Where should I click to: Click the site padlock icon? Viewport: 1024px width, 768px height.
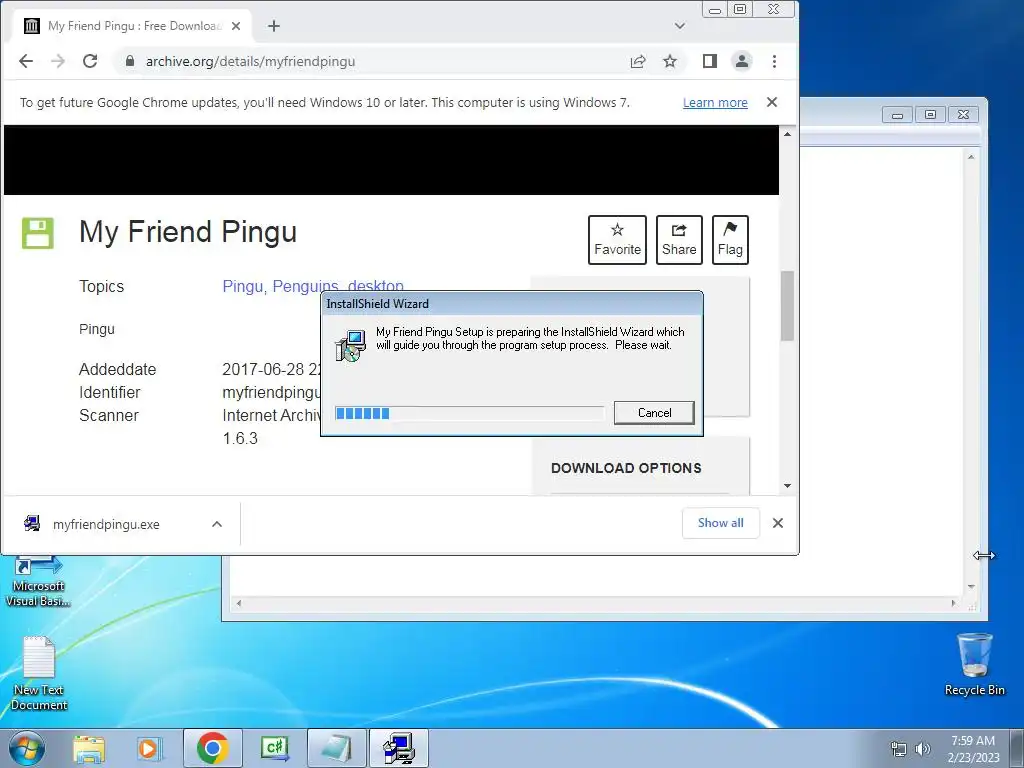(130, 61)
